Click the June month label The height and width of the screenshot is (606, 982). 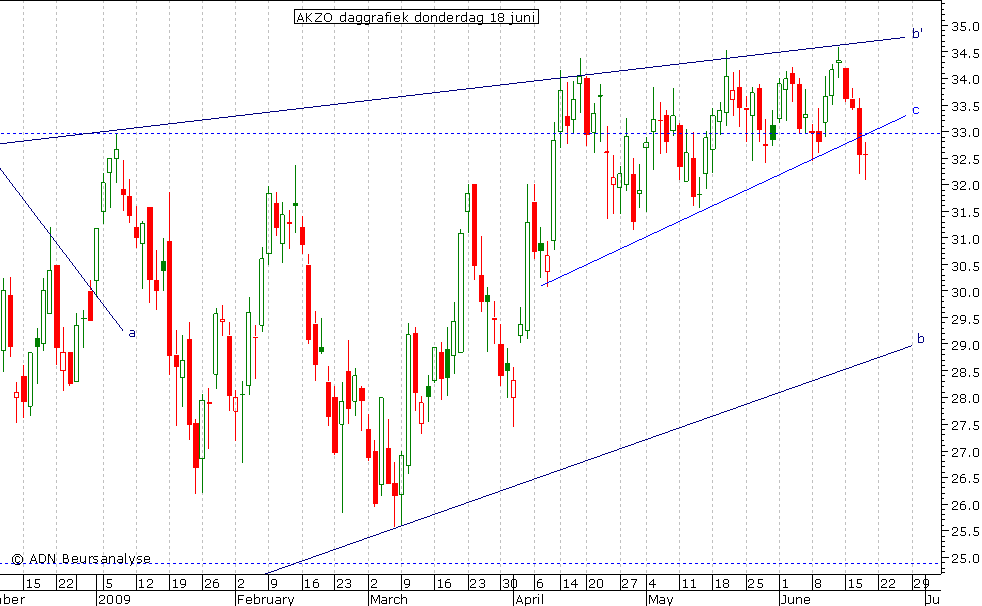coord(795,599)
